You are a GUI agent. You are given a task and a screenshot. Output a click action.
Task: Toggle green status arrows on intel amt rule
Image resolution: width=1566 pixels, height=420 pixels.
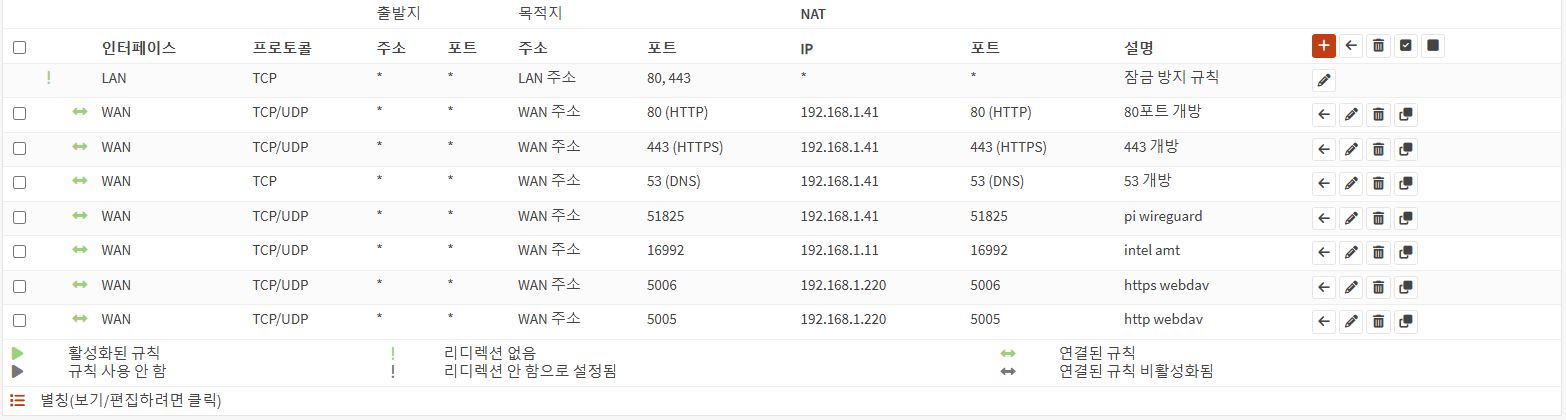point(80,251)
